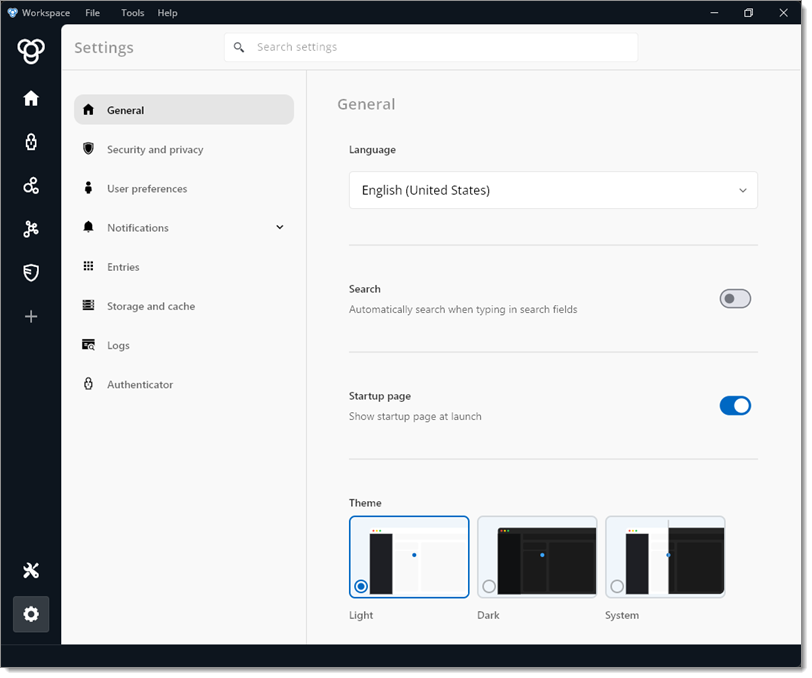Click the grid icon beside Entries
The image size is (812, 678).
pyautogui.click(x=89, y=266)
